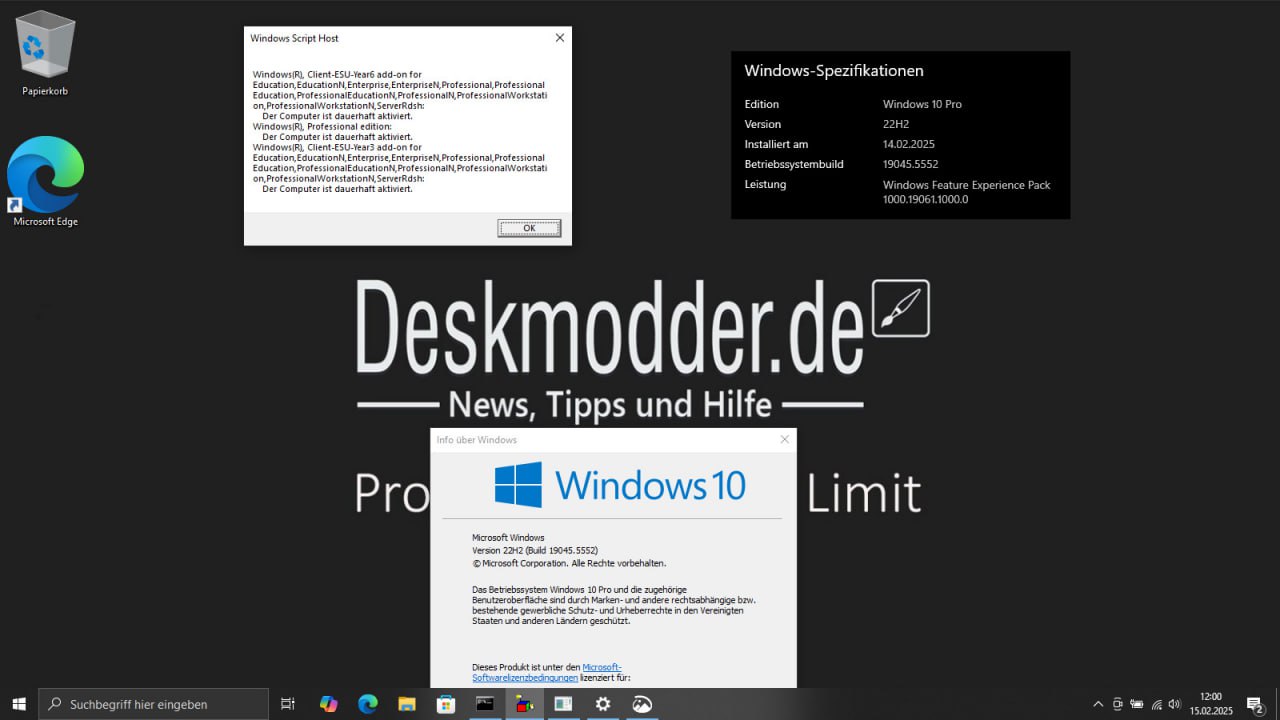
Task: Open the Papierkorb desktop icon
Action: (x=45, y=54)
